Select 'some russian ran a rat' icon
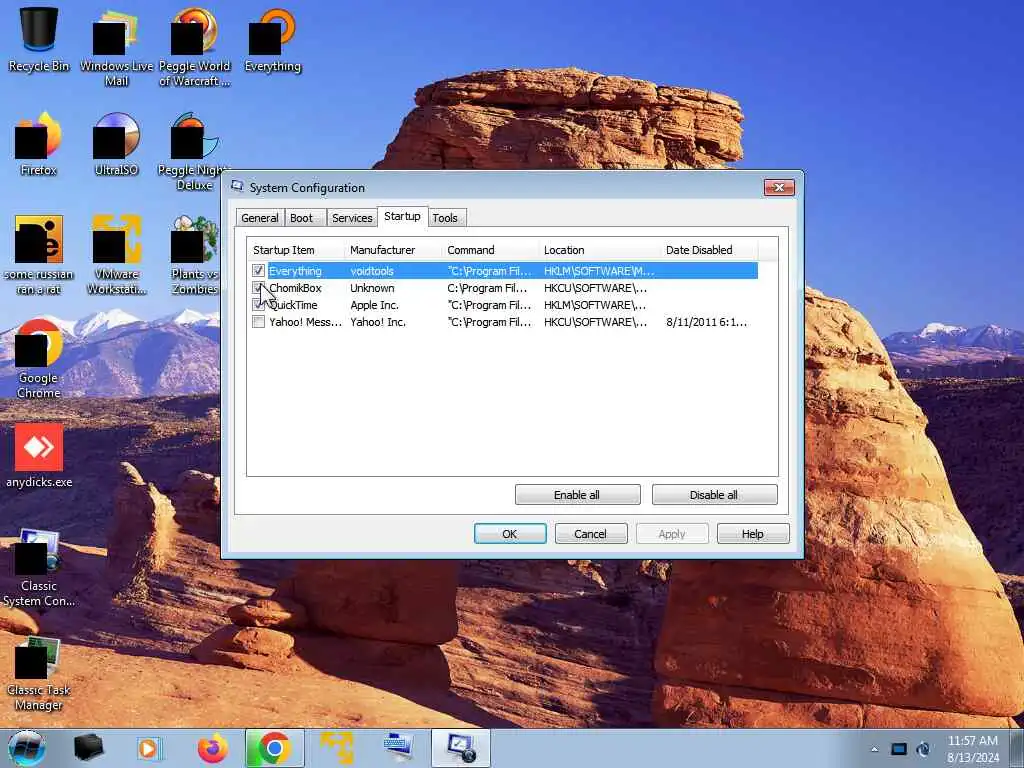Image resolution: width=1024 pixels, height=768 pixels. pos(39,255)
